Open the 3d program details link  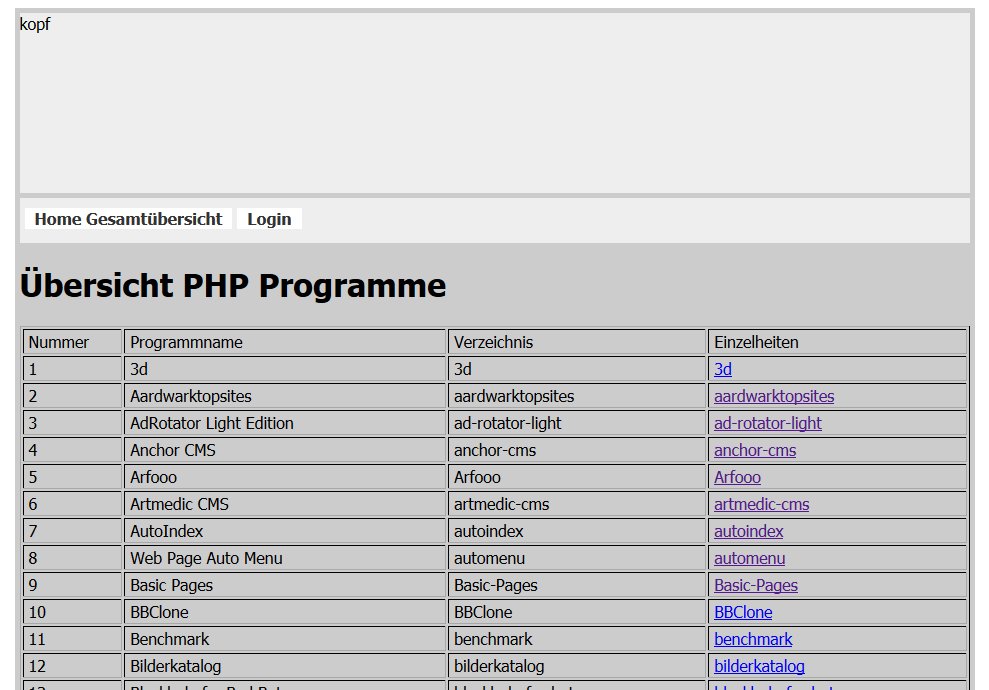[x=722, y=369]
